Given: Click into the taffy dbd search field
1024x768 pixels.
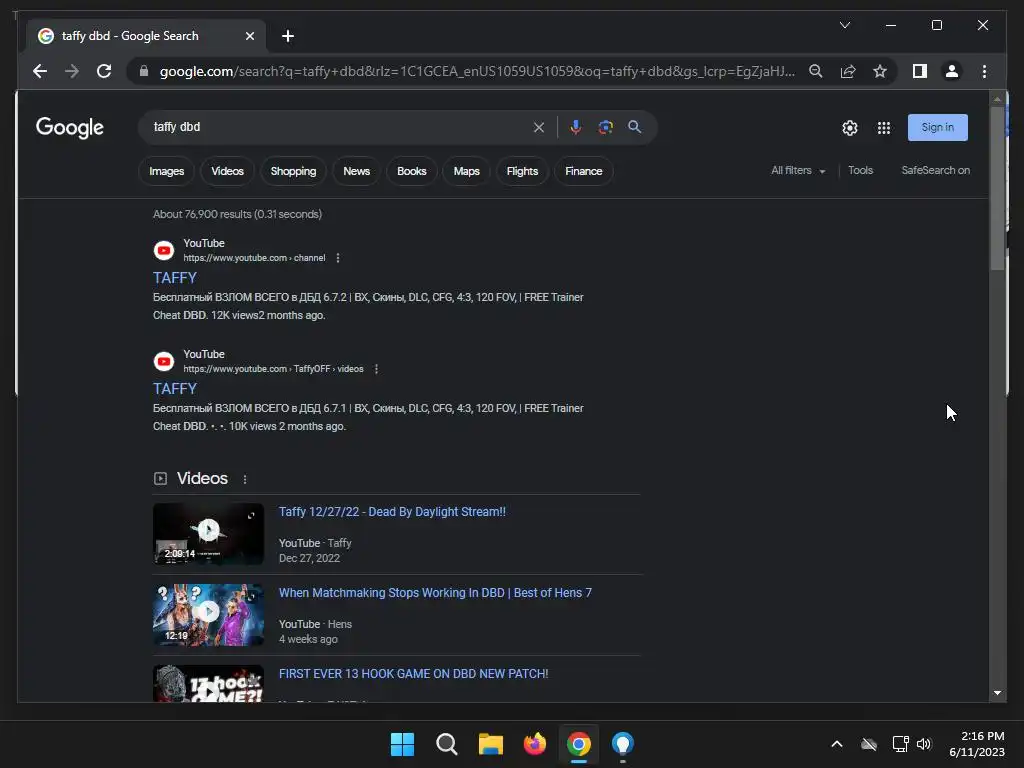Looking at the screenshot, I should point(340,127).
